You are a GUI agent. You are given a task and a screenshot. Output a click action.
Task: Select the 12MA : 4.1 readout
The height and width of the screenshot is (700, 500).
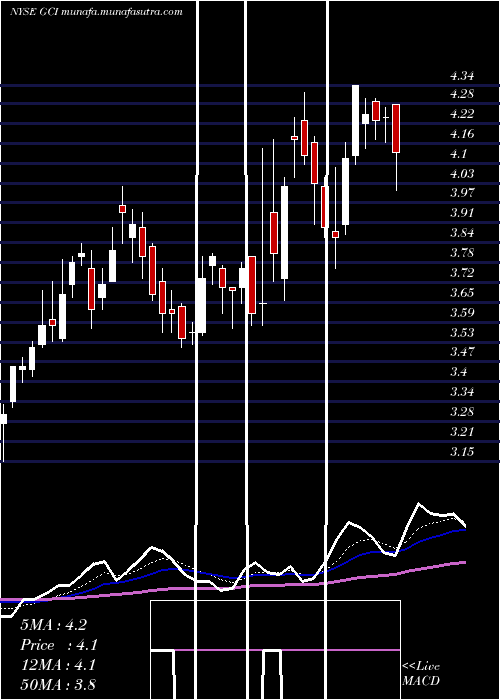(x=58, y=665)
